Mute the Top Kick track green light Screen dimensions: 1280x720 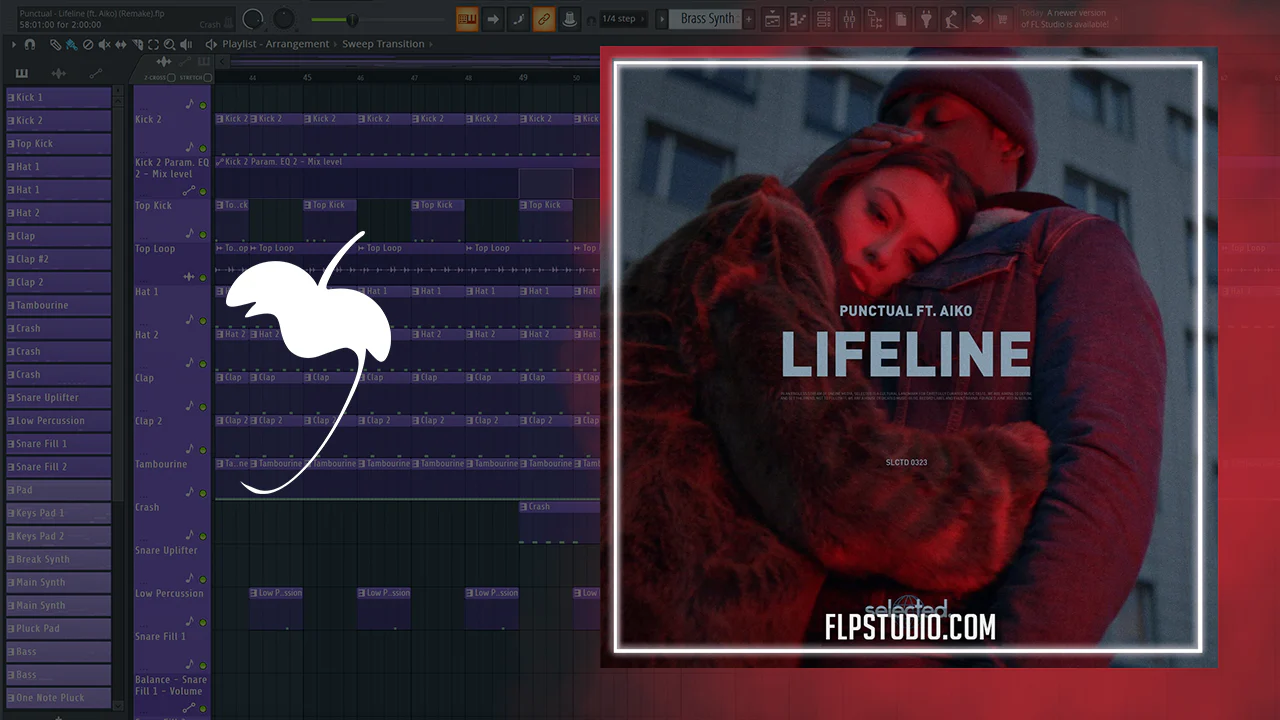click(203, 234)
